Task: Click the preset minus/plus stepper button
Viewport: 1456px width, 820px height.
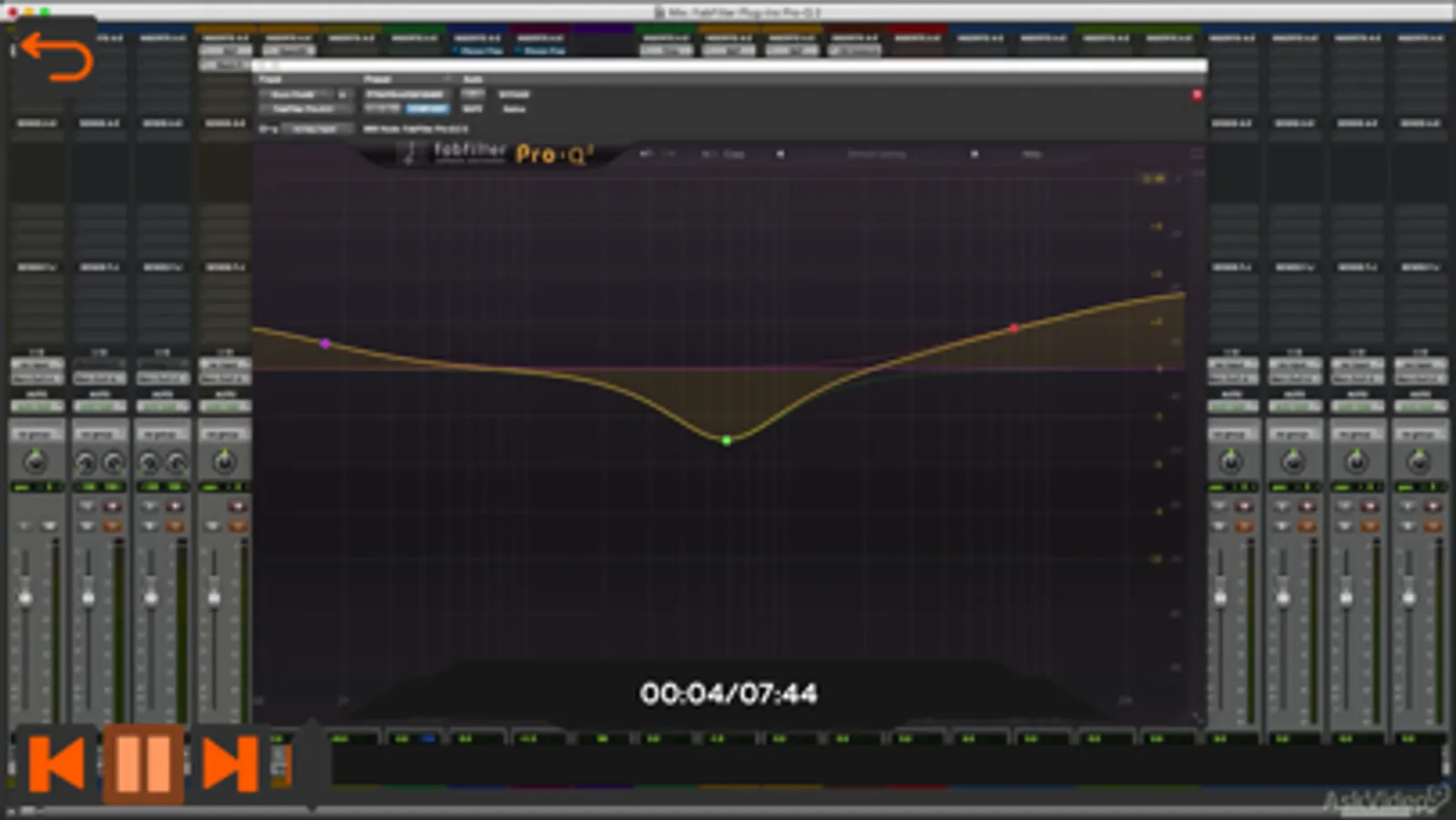Action: (382, 108)
